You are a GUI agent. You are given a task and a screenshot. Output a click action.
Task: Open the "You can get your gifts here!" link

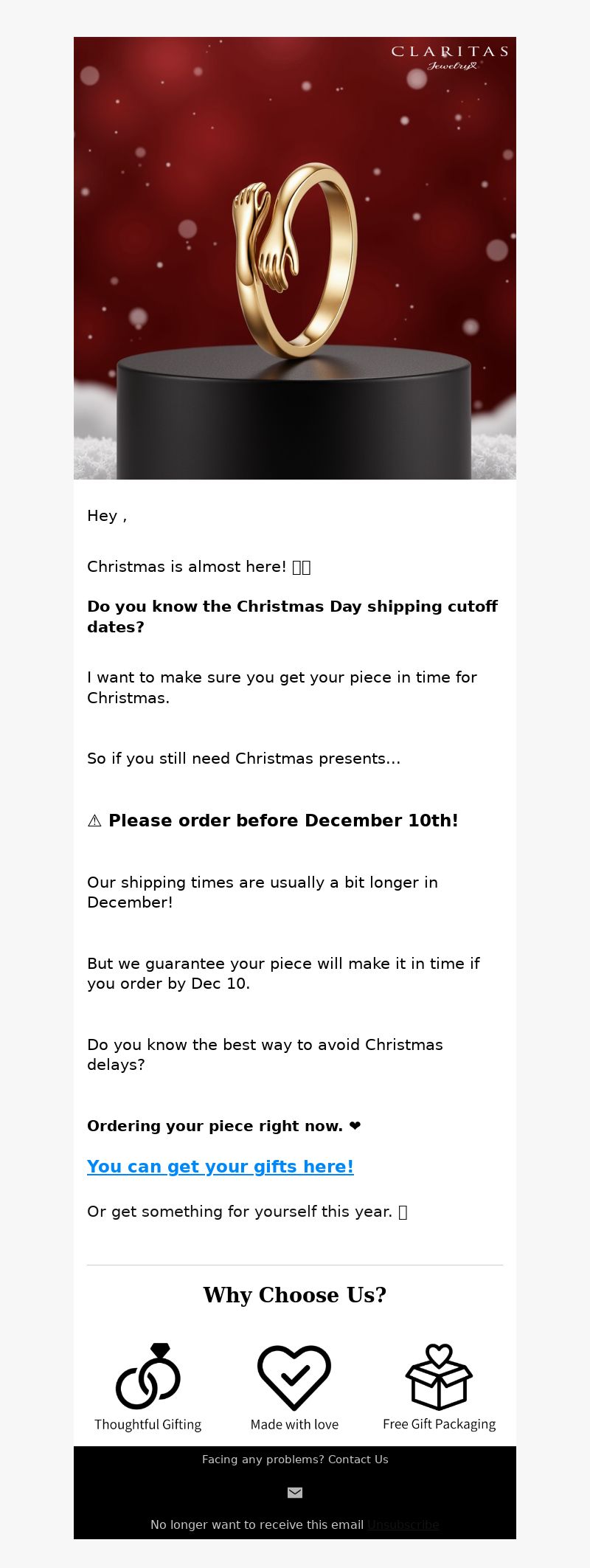221,1167
